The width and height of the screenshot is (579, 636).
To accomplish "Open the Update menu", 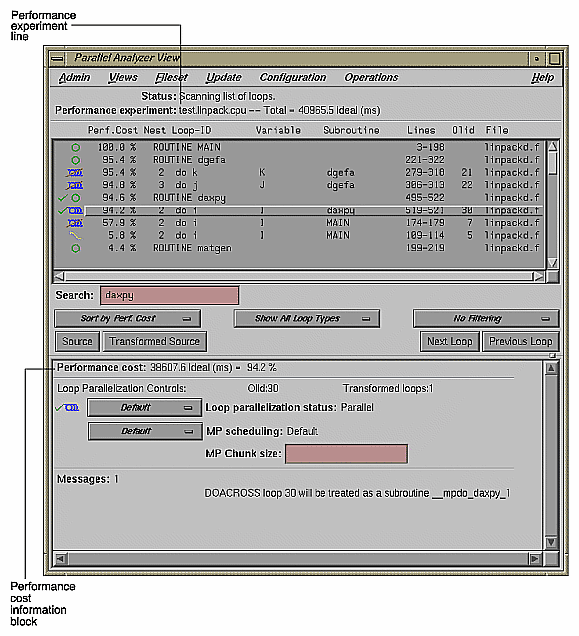I will coord(224,77).
